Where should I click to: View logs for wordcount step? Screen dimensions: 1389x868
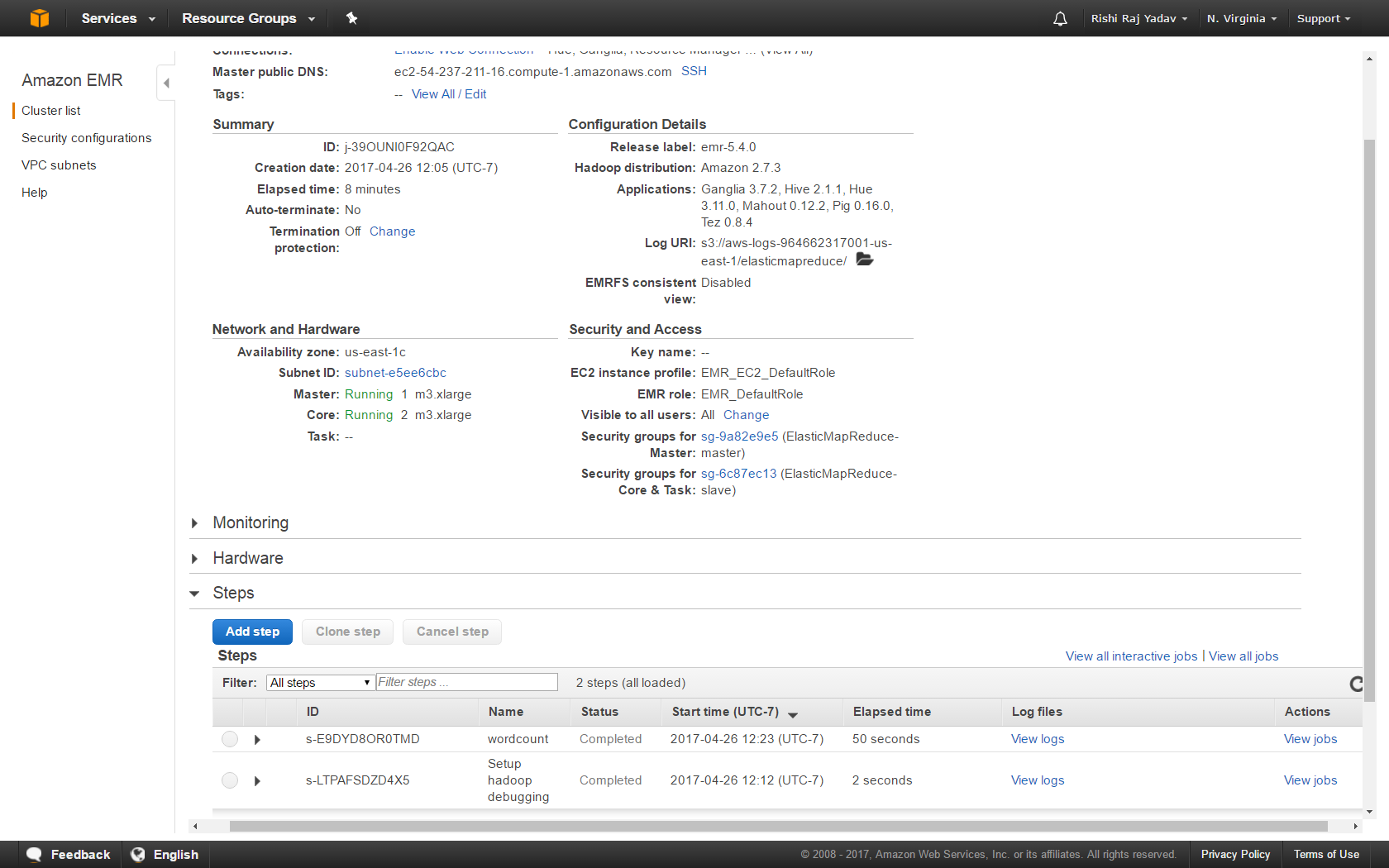click(1038, 739)
